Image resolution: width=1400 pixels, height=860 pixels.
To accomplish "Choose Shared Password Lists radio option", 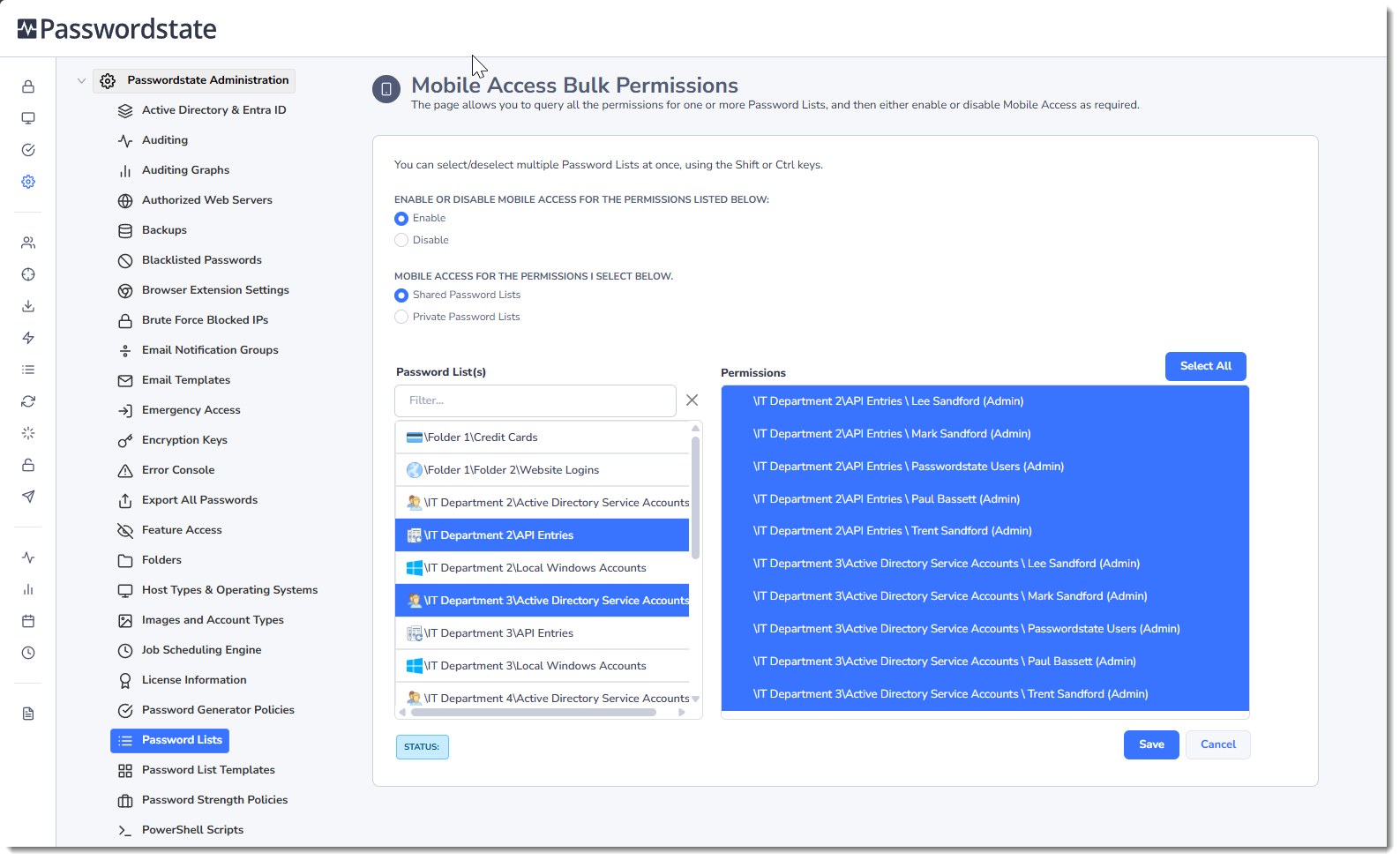I will pyautogui.click(x=401, y=295).
